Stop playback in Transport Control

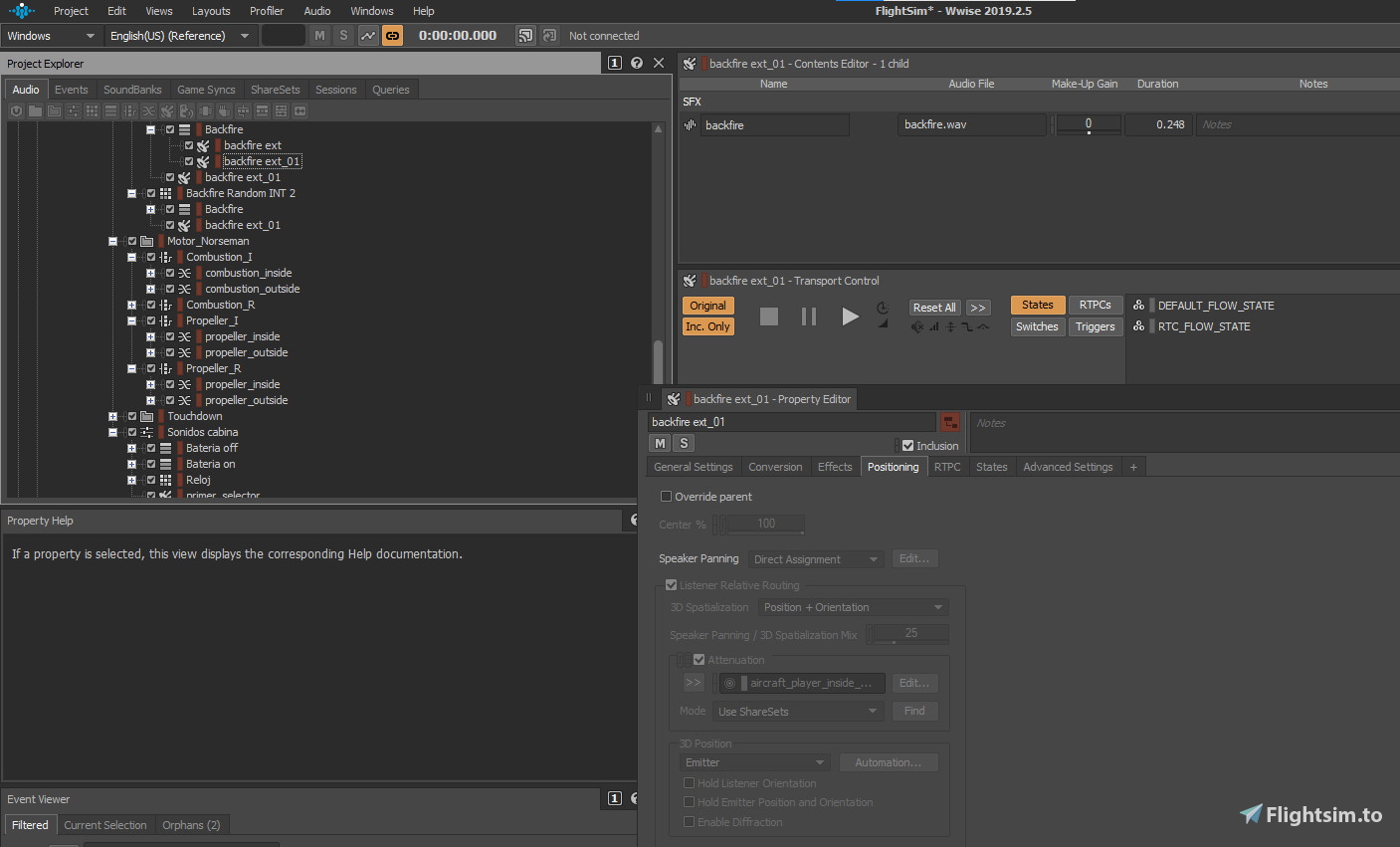[768, 317]
